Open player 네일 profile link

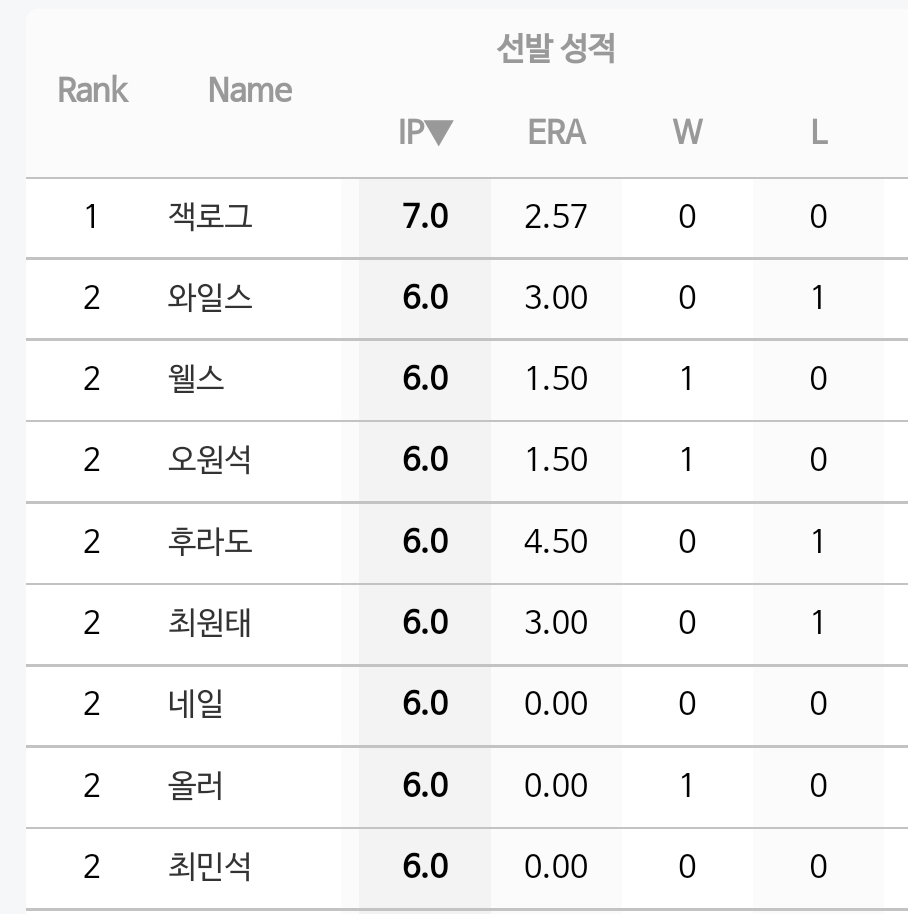[x=196, y=703]
